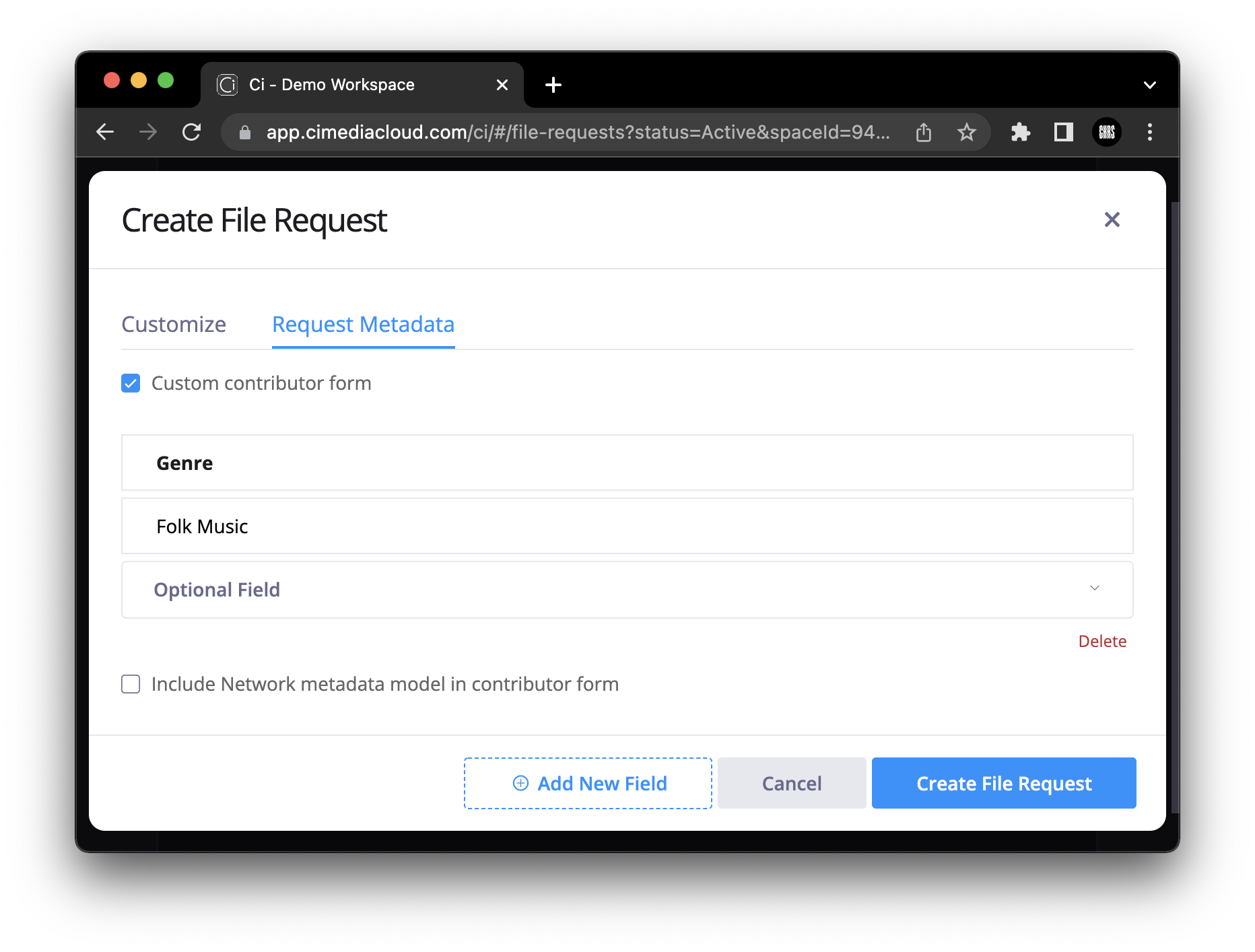
Task: Close the Ci - Demo Workspace tab
Action: pos(502,85)
